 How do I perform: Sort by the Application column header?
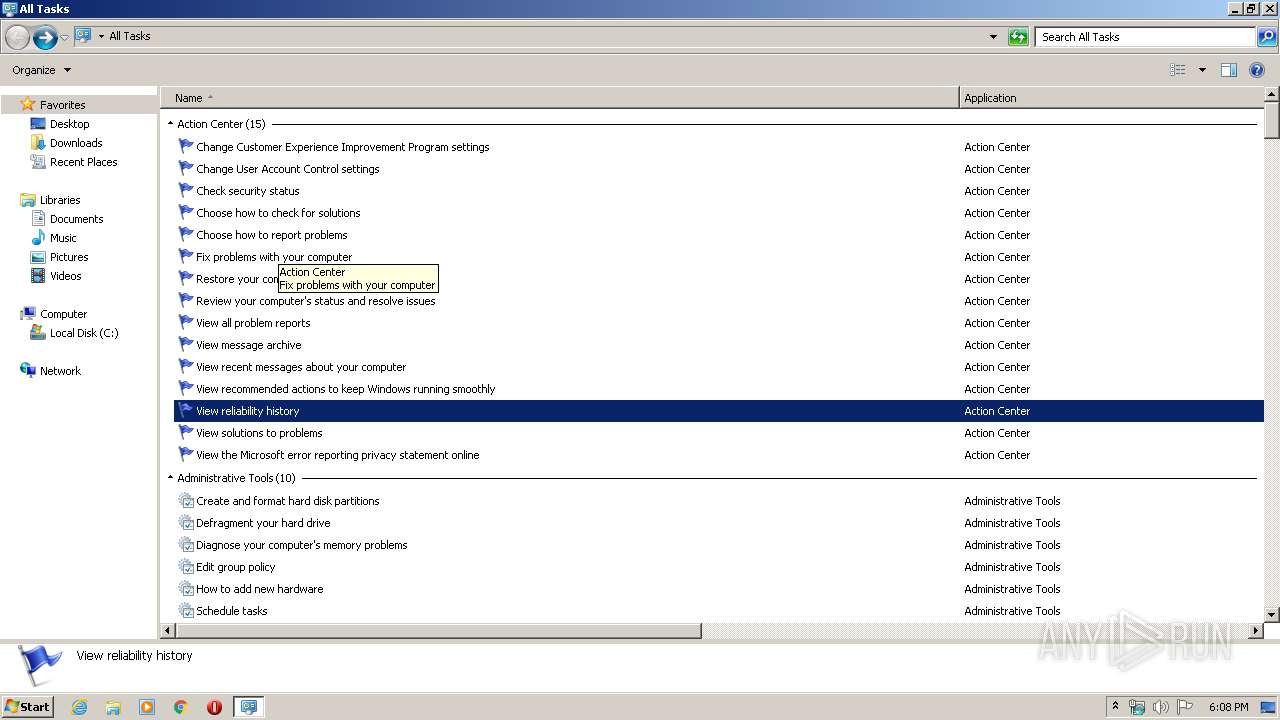tap(1111, 98)
